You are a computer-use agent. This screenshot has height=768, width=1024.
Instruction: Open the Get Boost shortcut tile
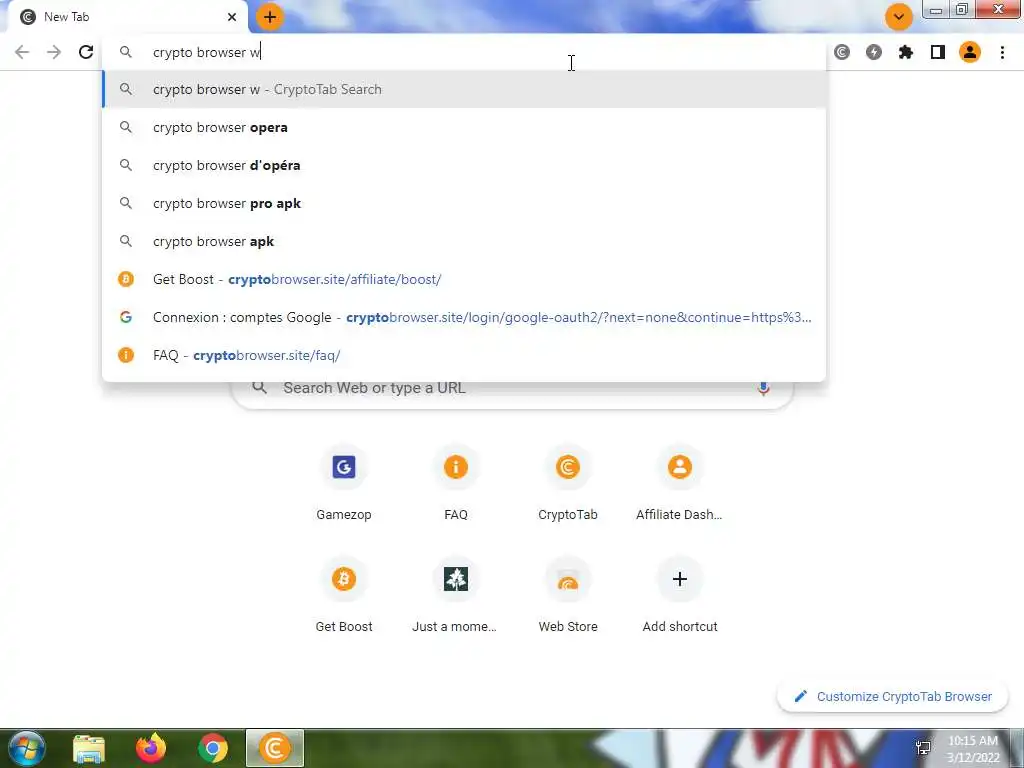tap(344, 596)
